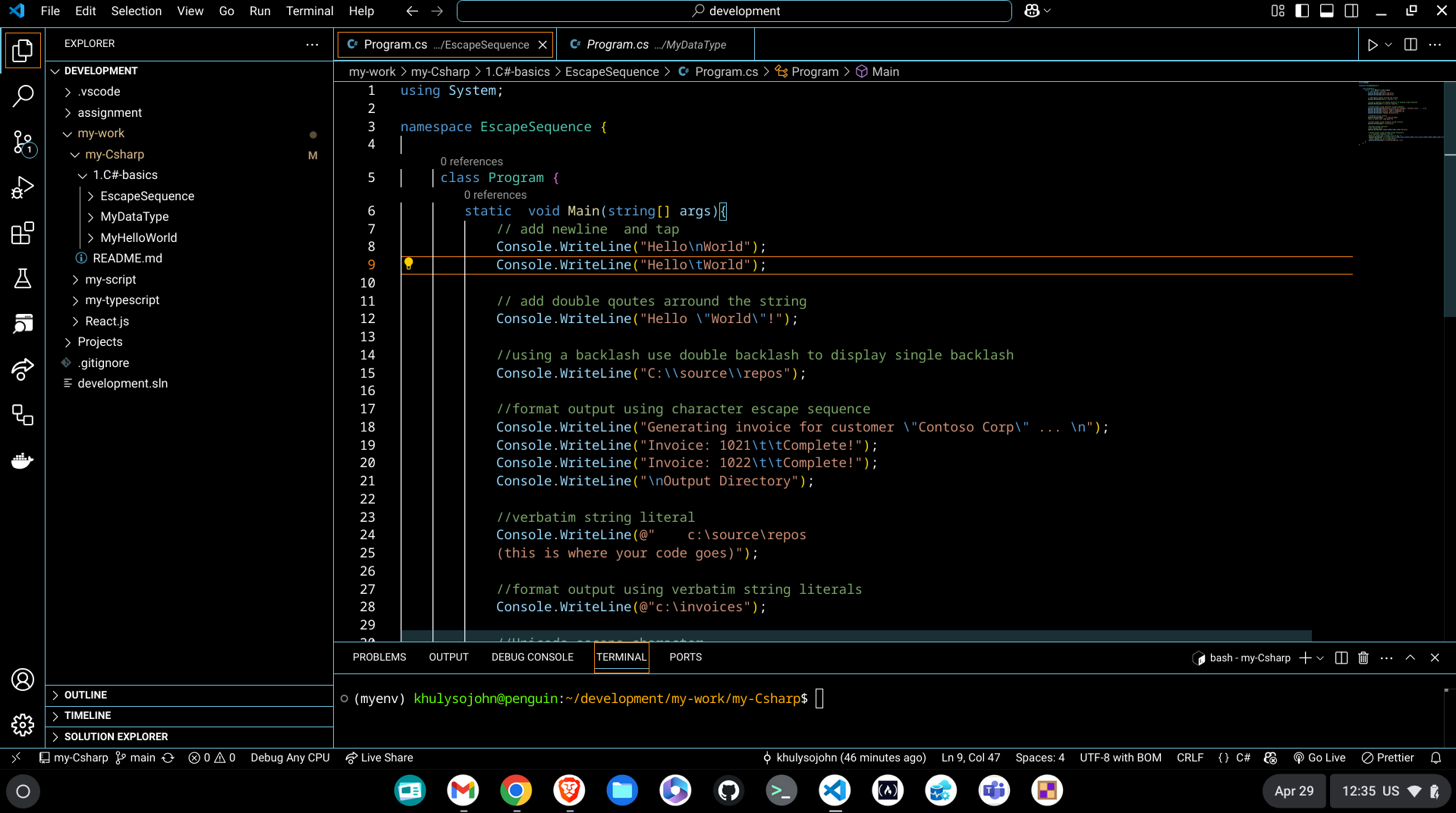
Task: Open the Explorer view in activity bar
Action: (x=23, y=51)
